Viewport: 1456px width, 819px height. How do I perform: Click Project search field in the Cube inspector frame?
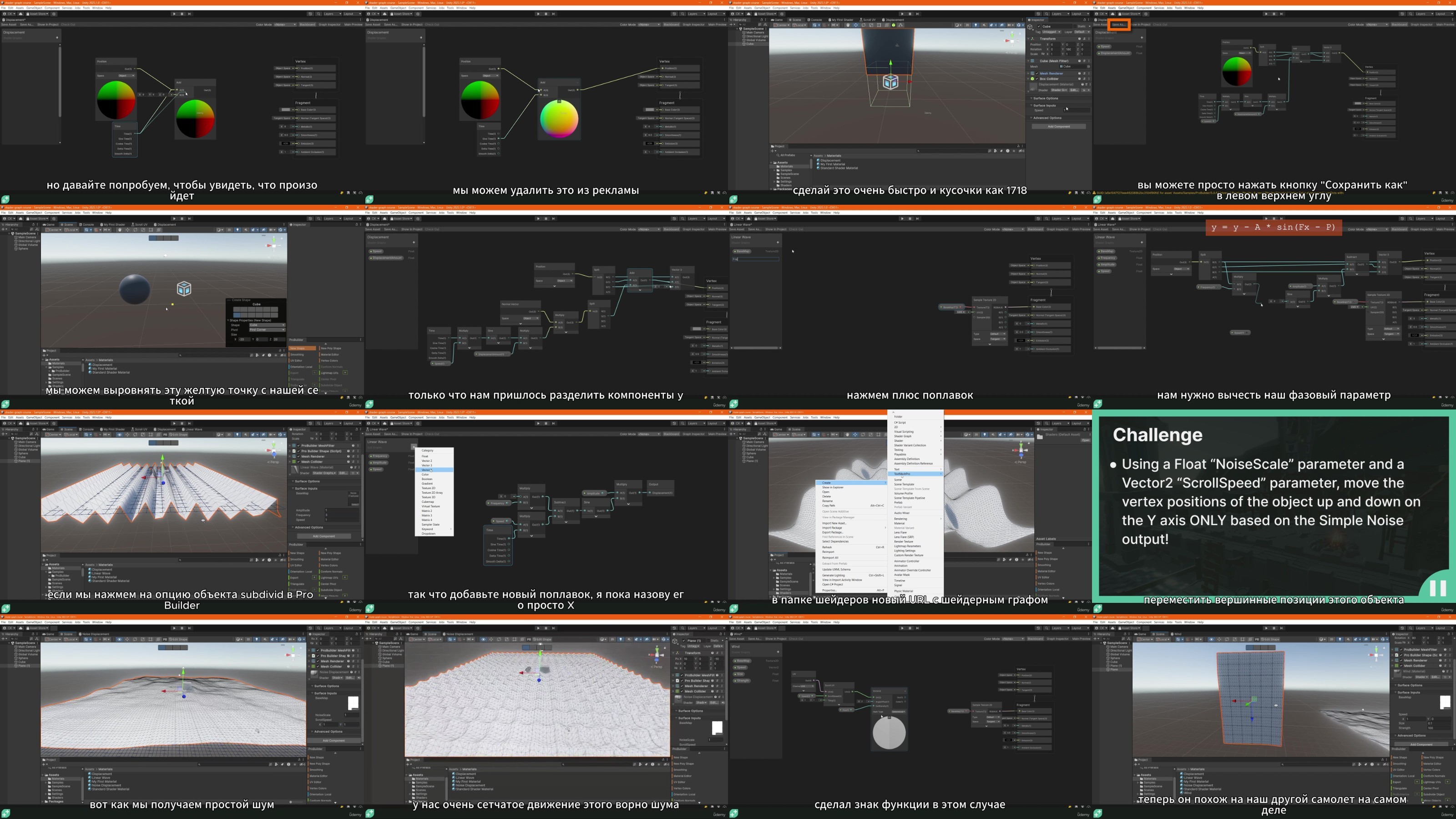point(952,151)
